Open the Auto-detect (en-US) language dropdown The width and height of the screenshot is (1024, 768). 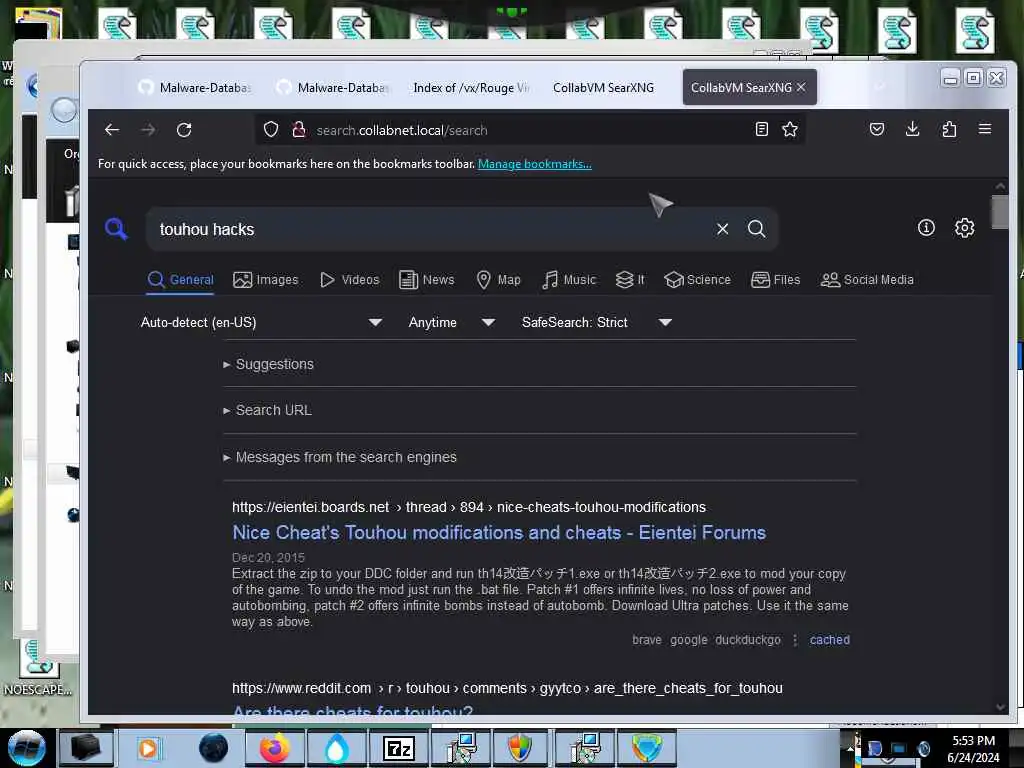tap(261, 322)
